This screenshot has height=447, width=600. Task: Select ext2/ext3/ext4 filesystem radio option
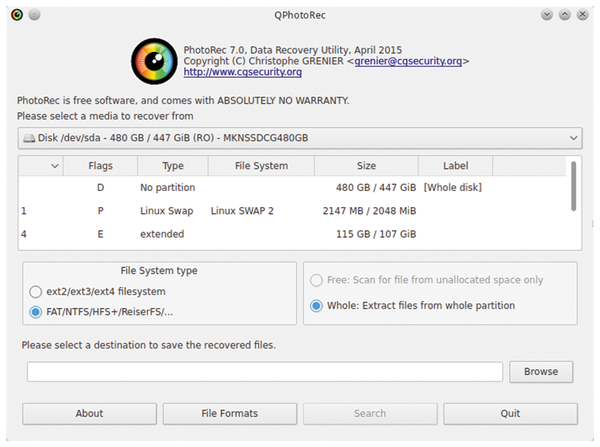36,292
